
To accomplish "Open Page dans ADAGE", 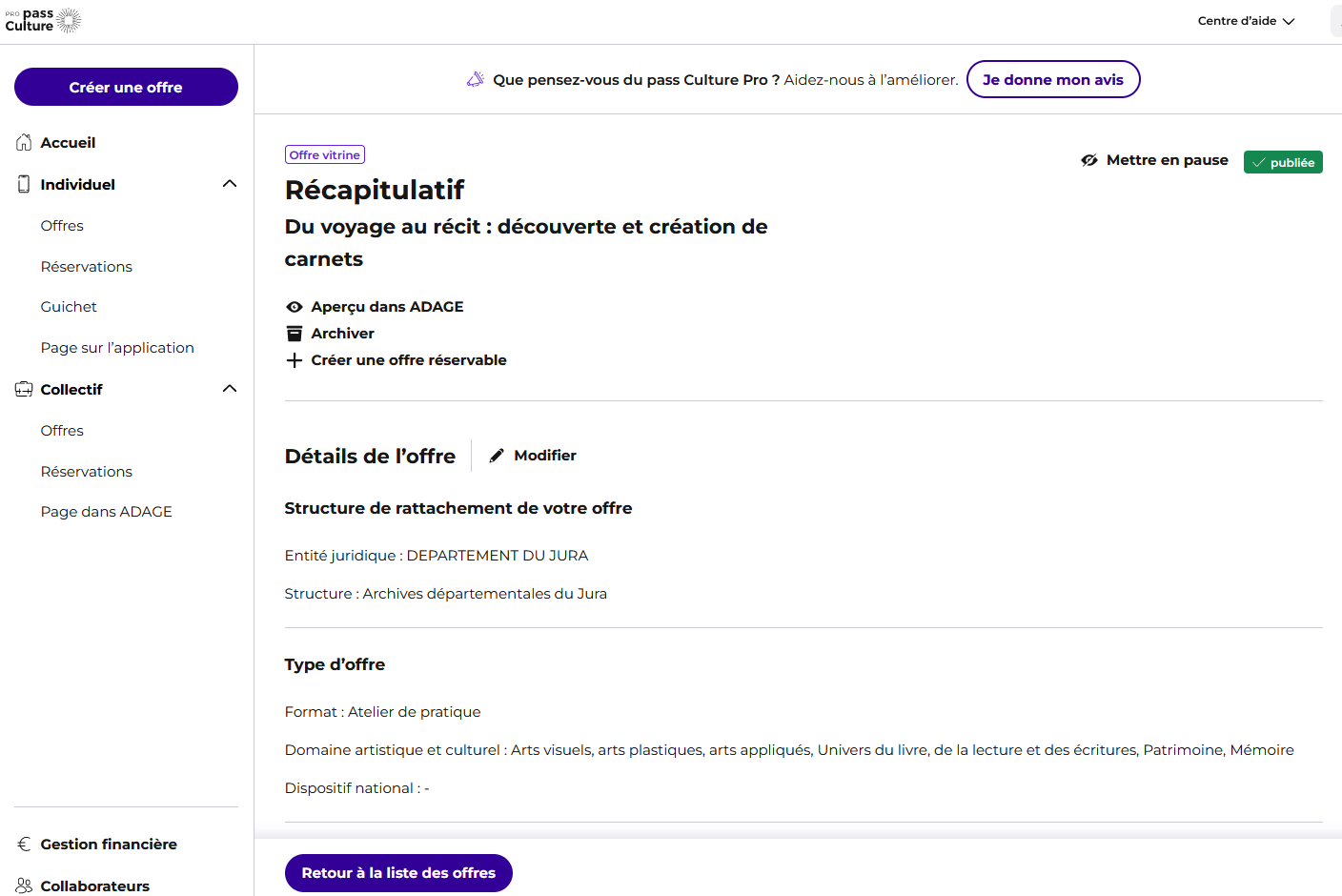I will [107, 512].
